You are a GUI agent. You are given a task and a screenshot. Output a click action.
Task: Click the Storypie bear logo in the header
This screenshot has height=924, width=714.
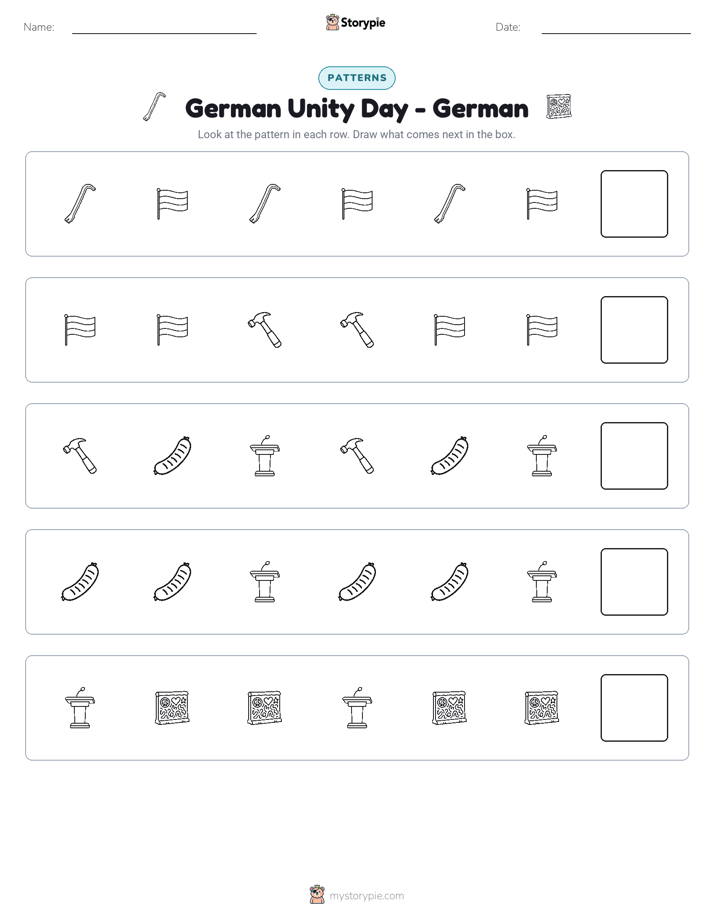coord(332,22)
